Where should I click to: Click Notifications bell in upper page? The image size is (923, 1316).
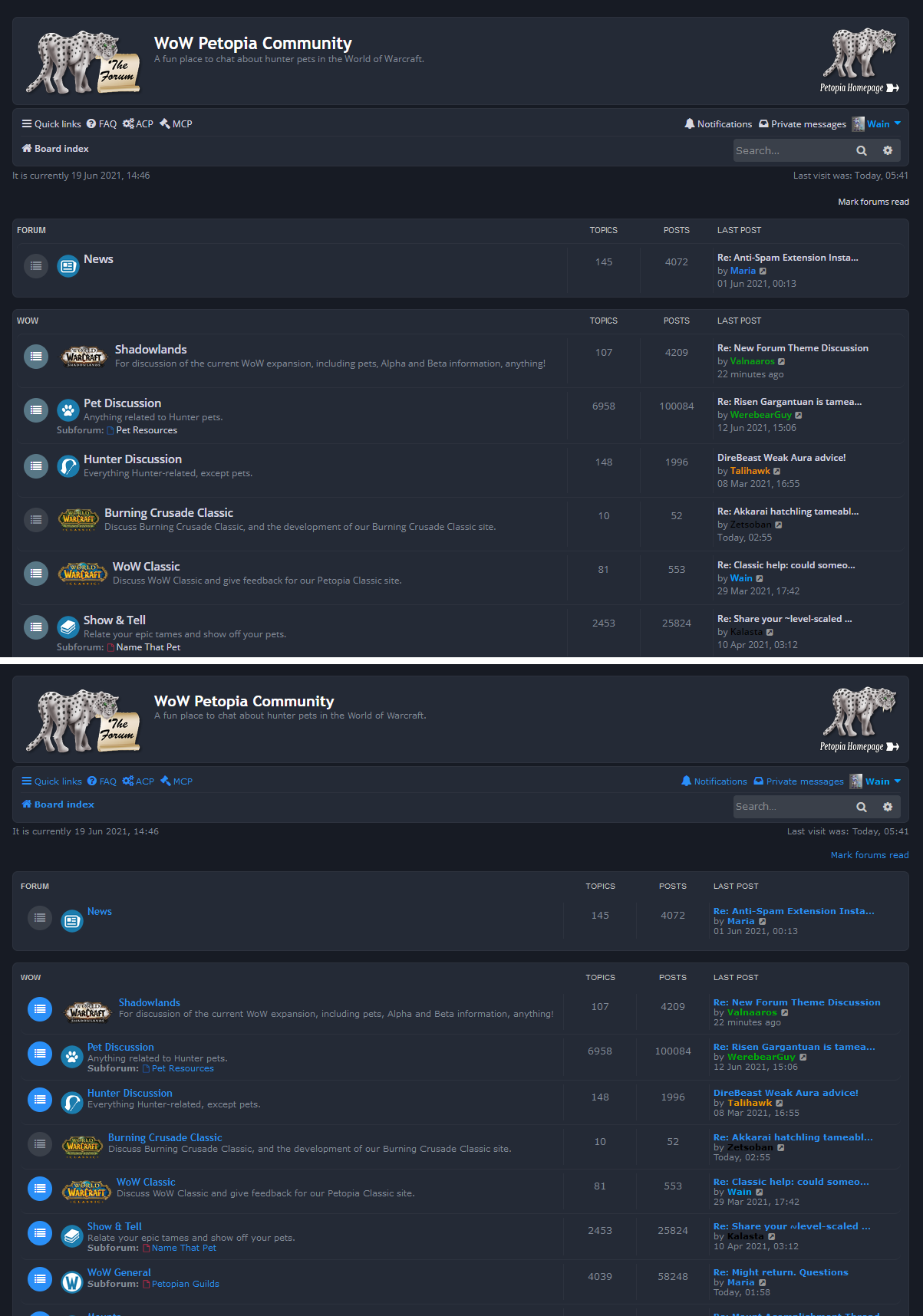(690, 124)
